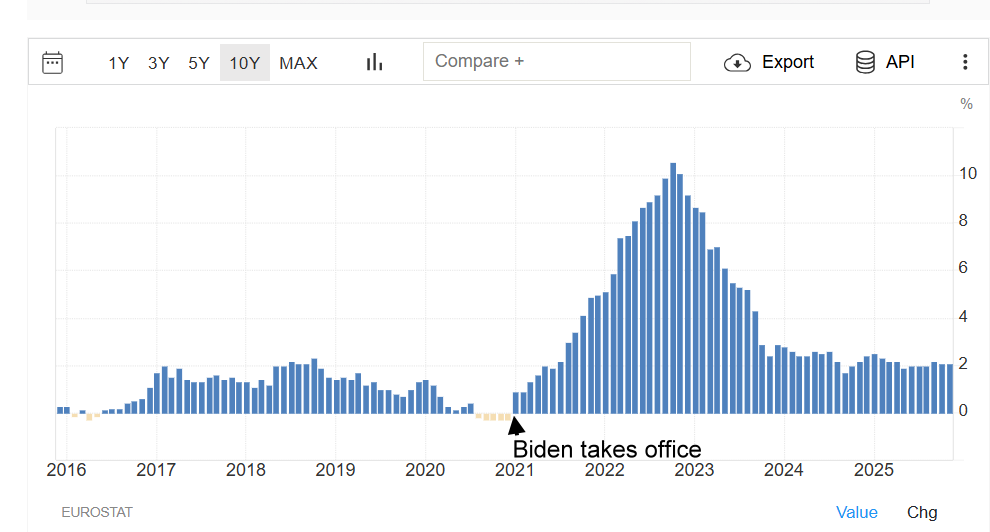This screenshot has height=532, width=990.
Task: Switch to the 5Y time range
Action: (199, 63)
